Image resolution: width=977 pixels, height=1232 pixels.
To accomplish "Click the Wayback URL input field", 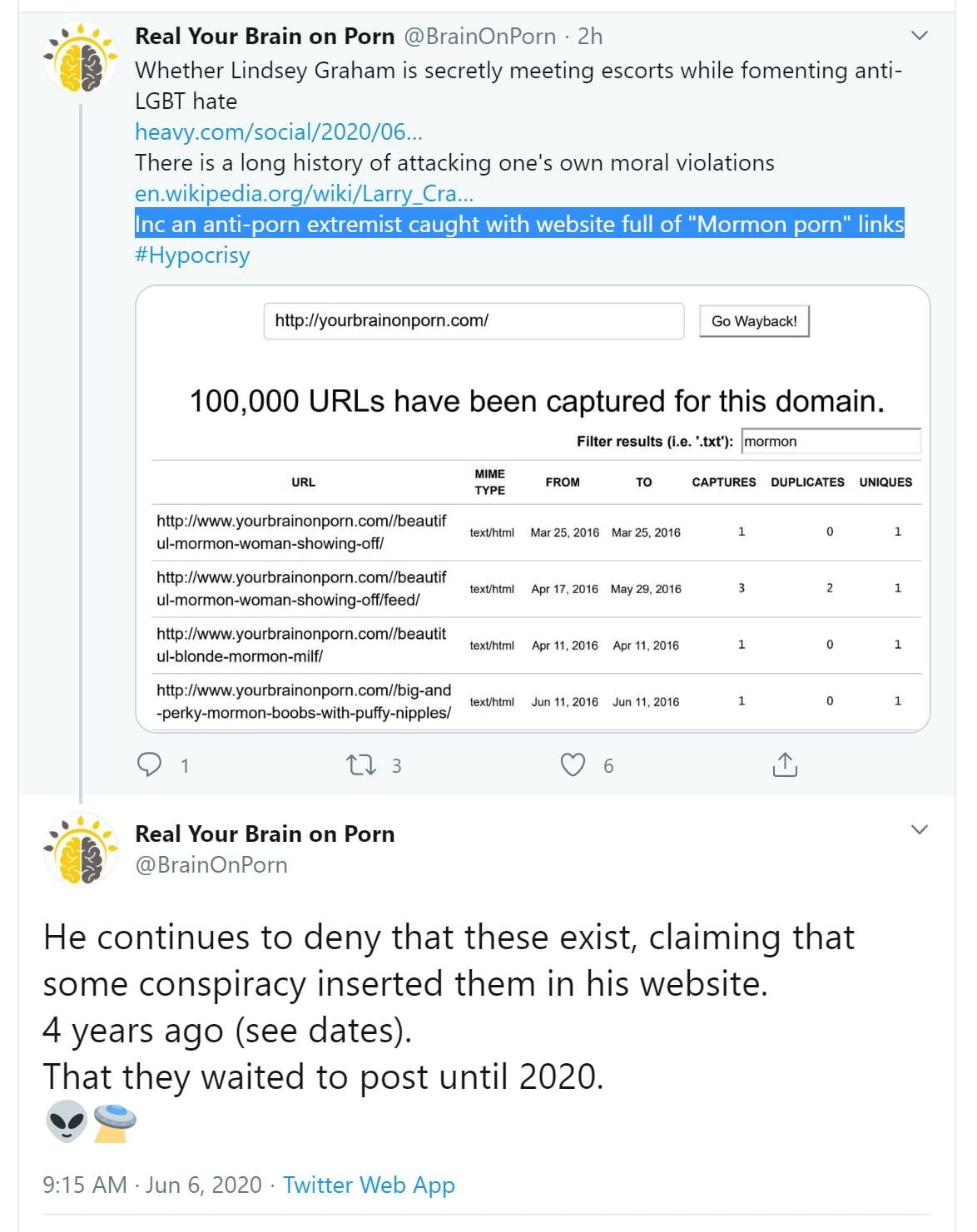I will pos(474,321).
